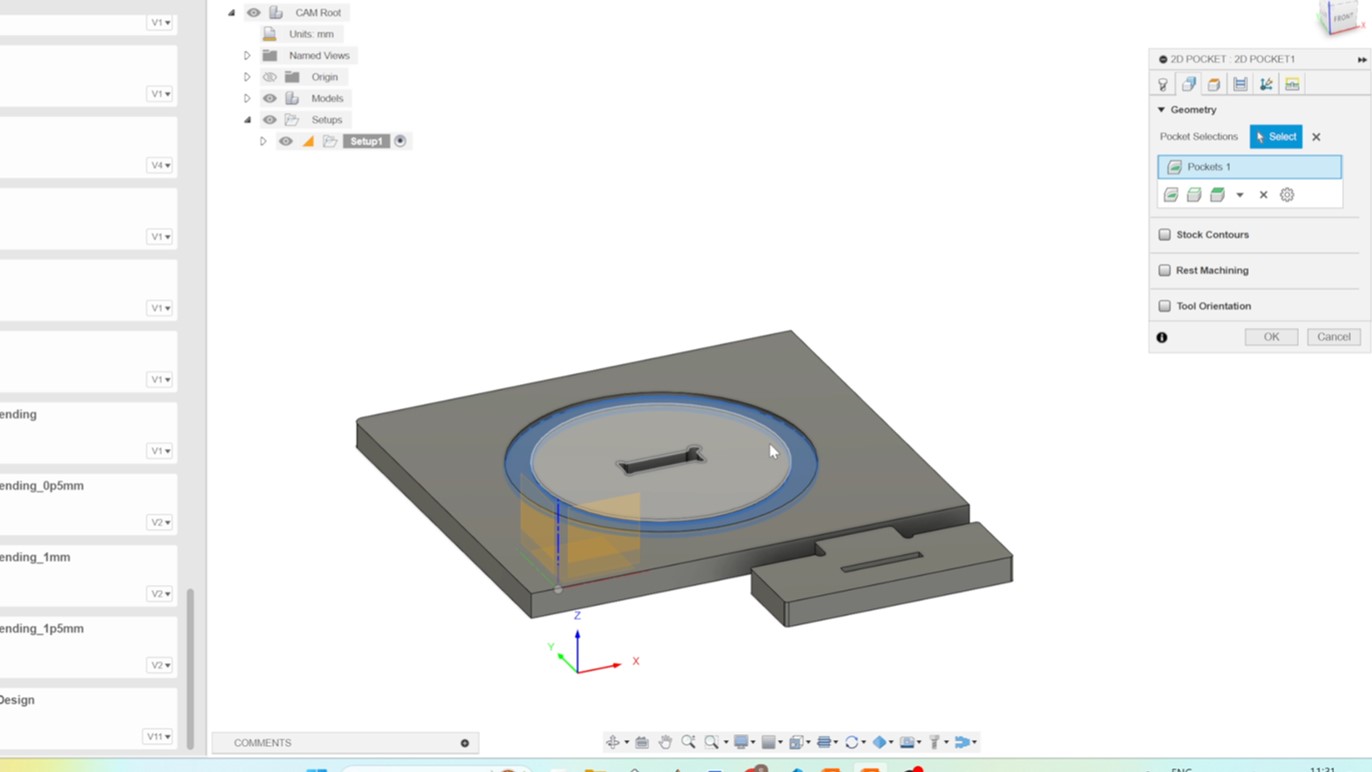This screenshot has height=772, width=1372.
Task: Enable Rest Machining checkbox
Action: point(1165,270)
